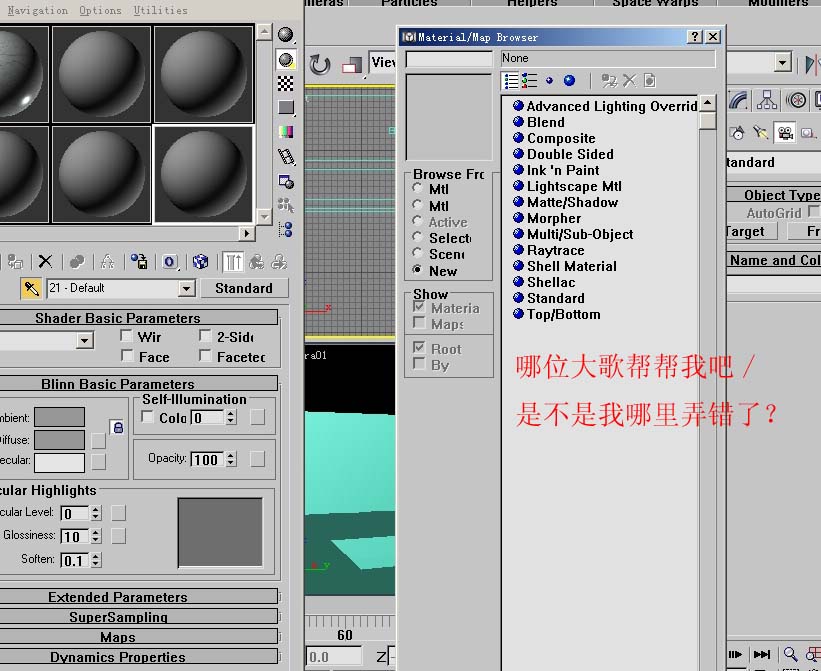Image resolution: width=821 pixels, height=671 pixels.
Task: Open the Sample Type sphere flyout
Action: coord(286,35)
